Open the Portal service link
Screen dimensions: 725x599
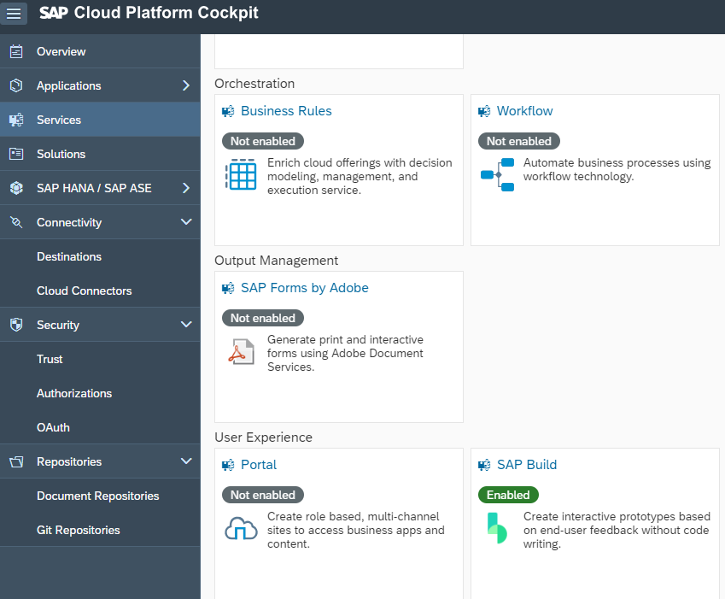click(x=258, y=465)
